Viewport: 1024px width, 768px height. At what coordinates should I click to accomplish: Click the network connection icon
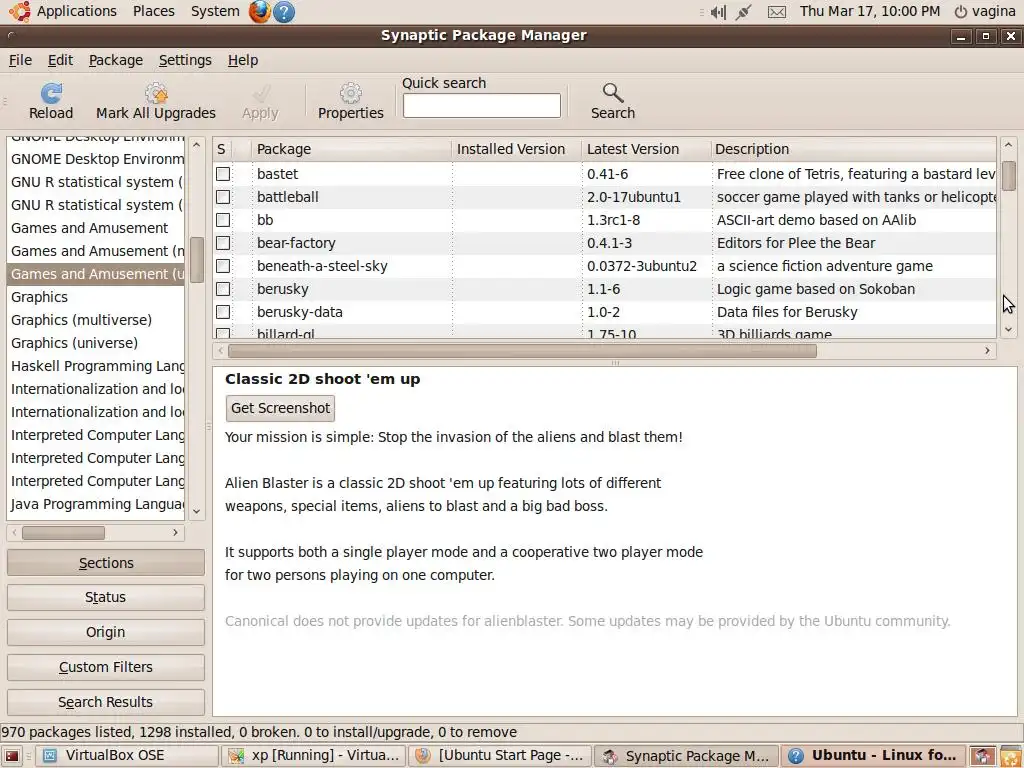(743, 11)
